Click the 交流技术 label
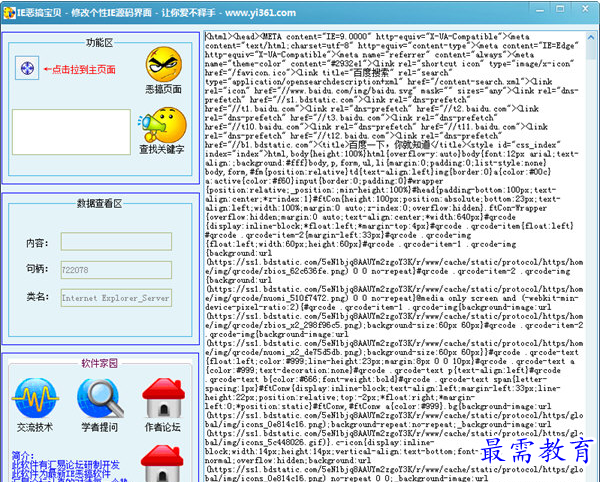The width and height of the screenshot is (602, 482). pyautogui.click(x=35, y=427)
